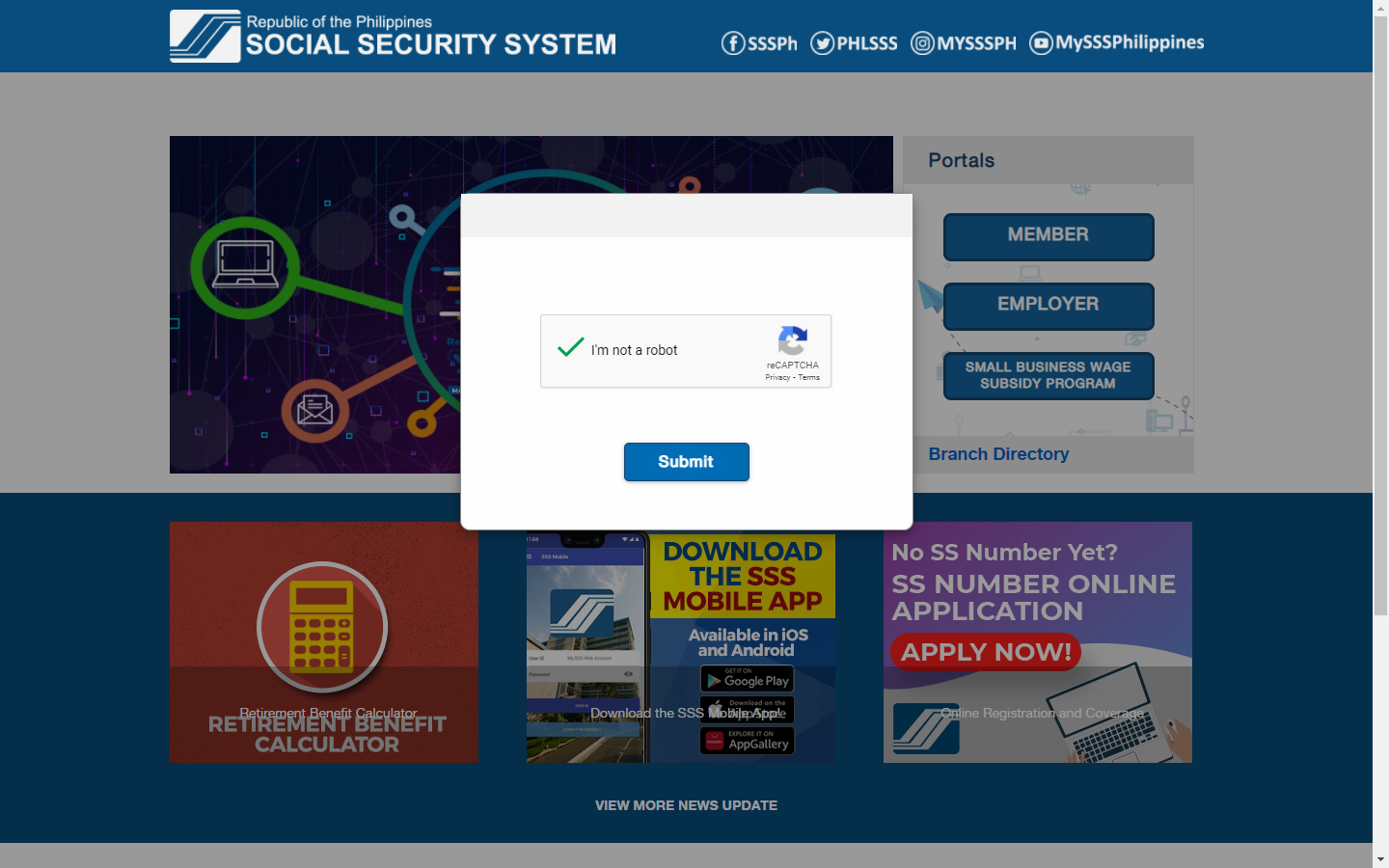
Task: Open Small Business Wage Subsidy Program
Action: click(x=1049, y=375)
